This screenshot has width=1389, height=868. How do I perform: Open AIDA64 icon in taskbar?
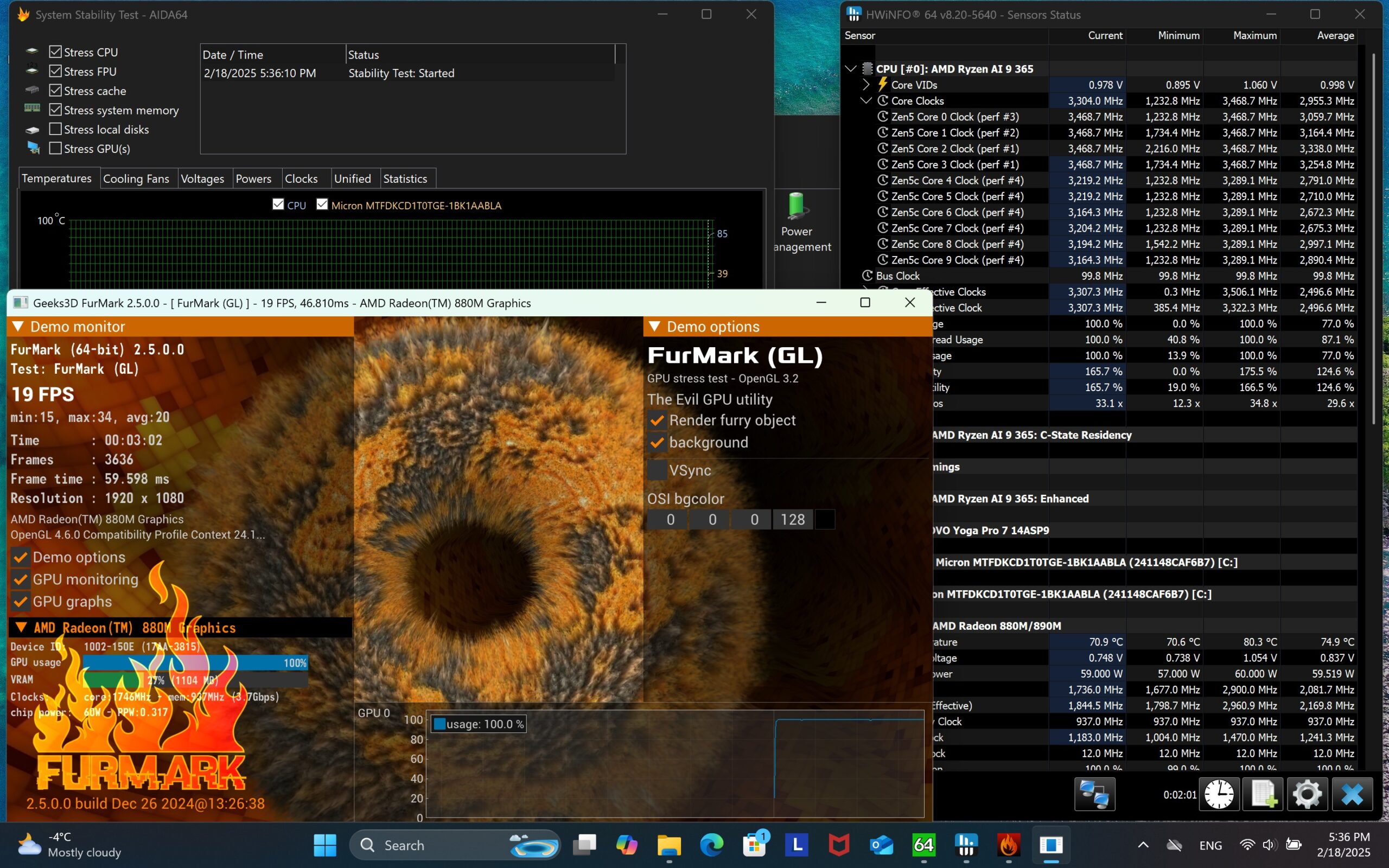[x=923, y=845]
